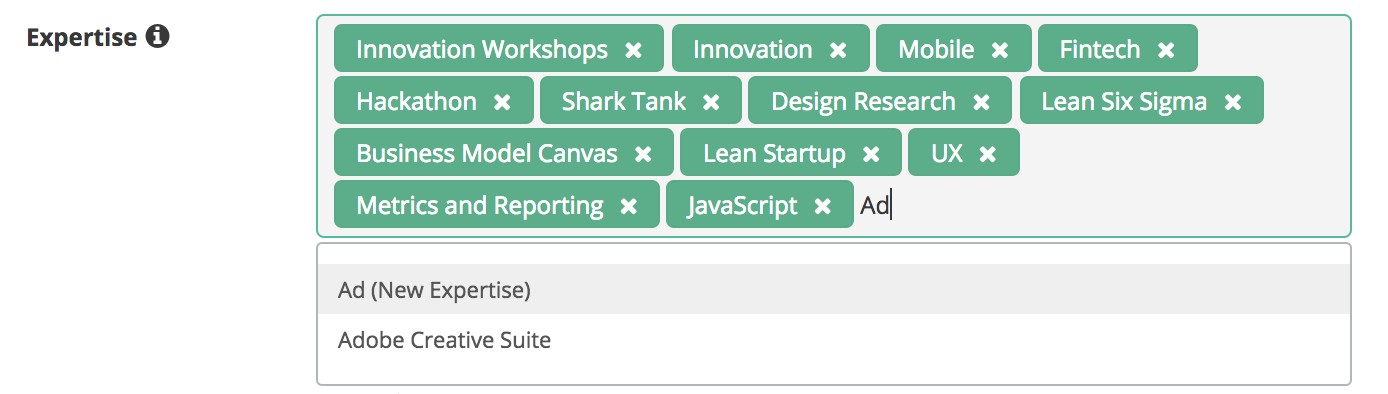
Task: Click the Business Model Canvas tag label
Action: click(x=487, y=153)
